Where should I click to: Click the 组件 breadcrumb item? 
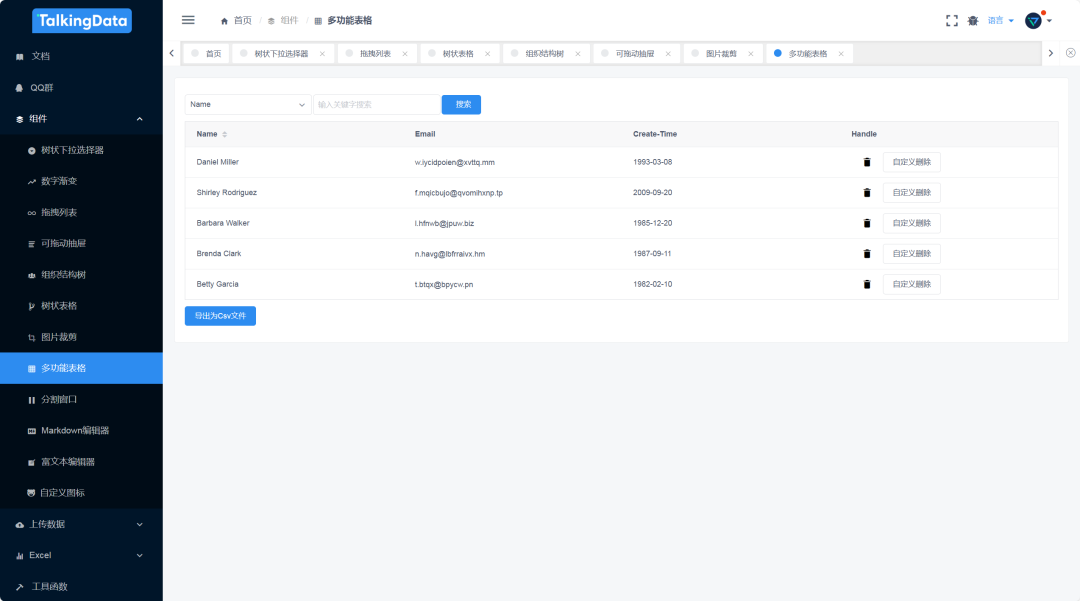283,21
